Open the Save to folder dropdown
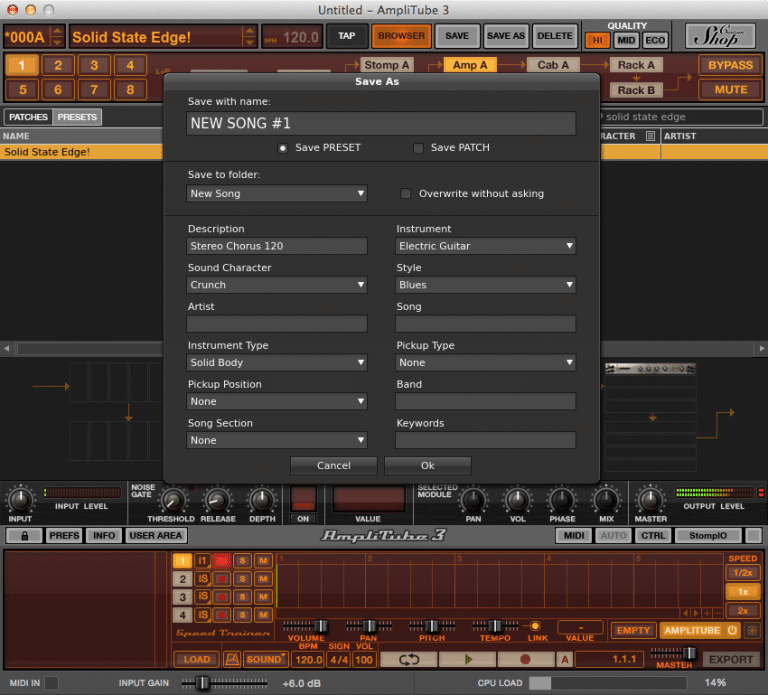This screenshot has height=695, width=768. [x=277, y=193]
